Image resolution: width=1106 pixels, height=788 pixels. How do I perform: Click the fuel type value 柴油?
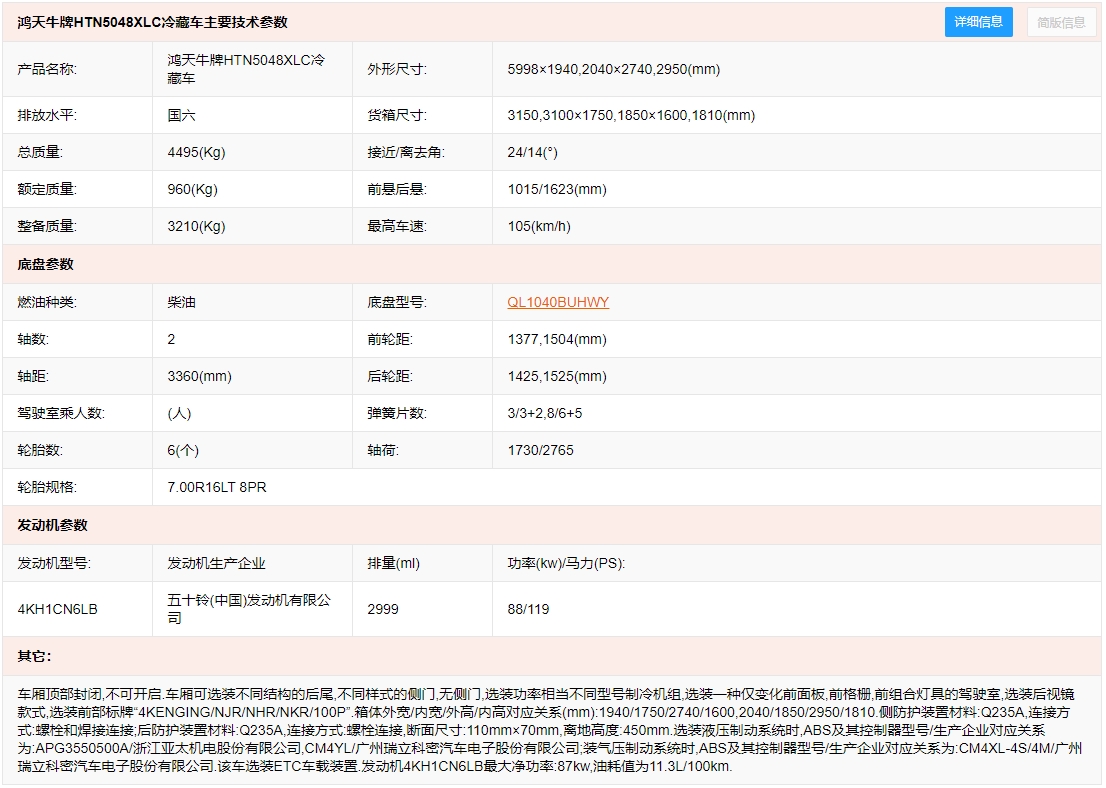(181, 302)
